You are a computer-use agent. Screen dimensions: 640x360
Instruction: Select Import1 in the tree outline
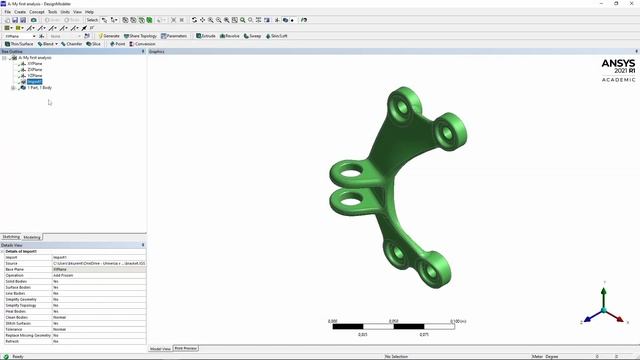coord(34,82)
